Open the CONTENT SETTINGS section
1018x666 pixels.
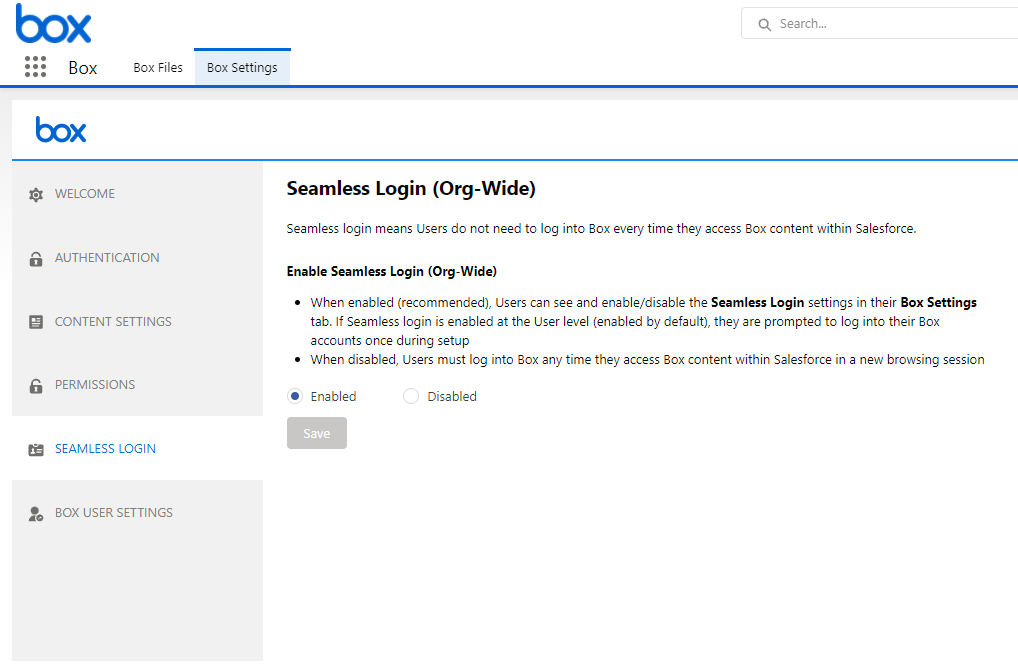tap(138, 321)
